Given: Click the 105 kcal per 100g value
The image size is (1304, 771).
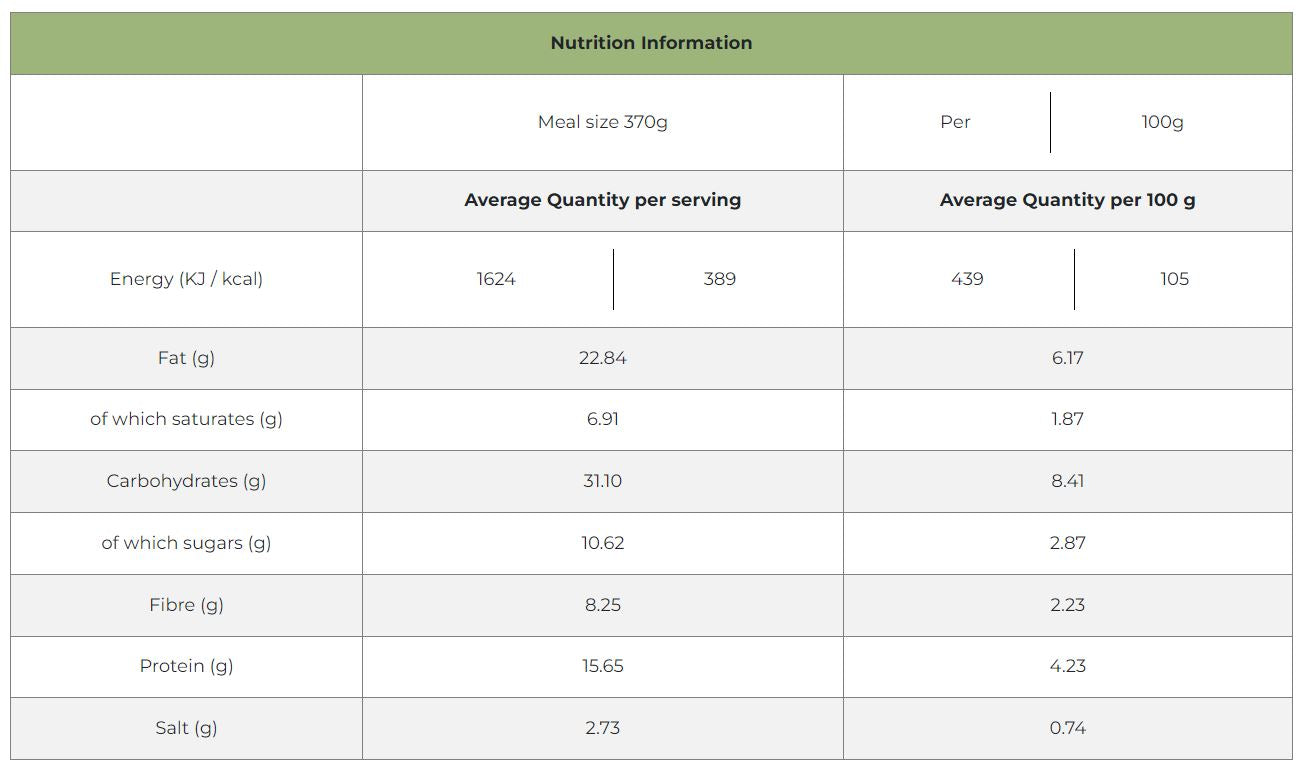Looking at the screenshot, I should click(1174, 279).
